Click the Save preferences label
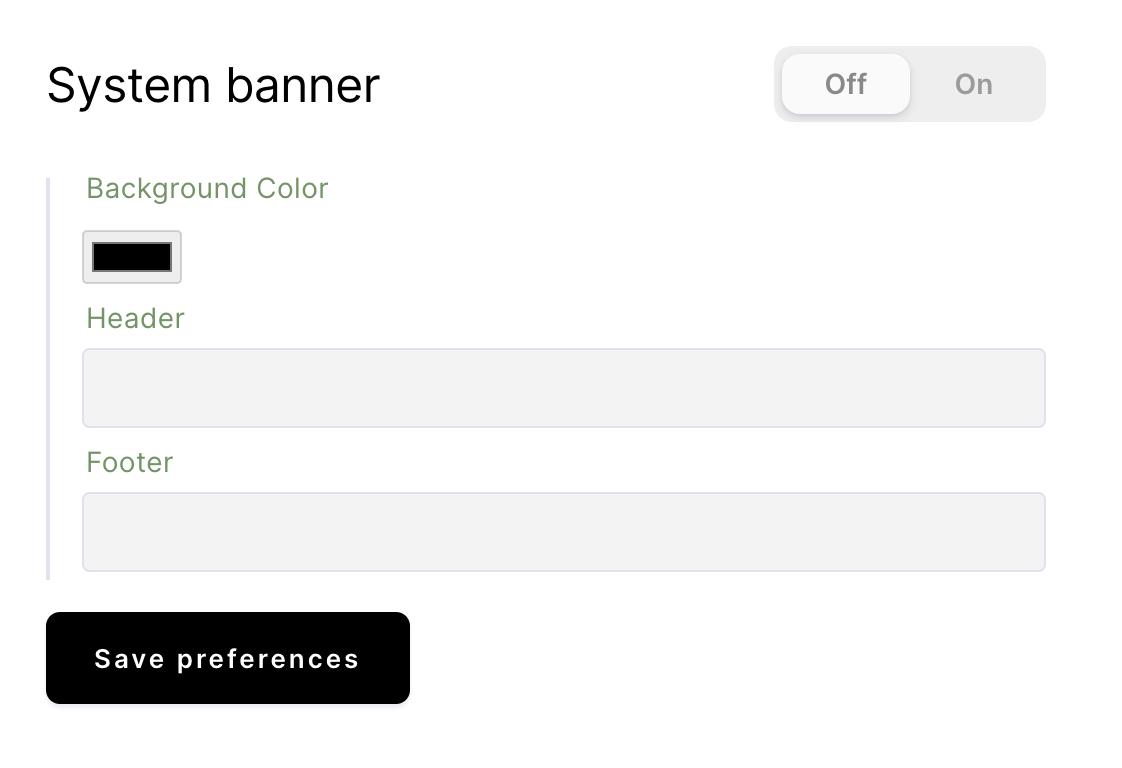 pos(227,658)
